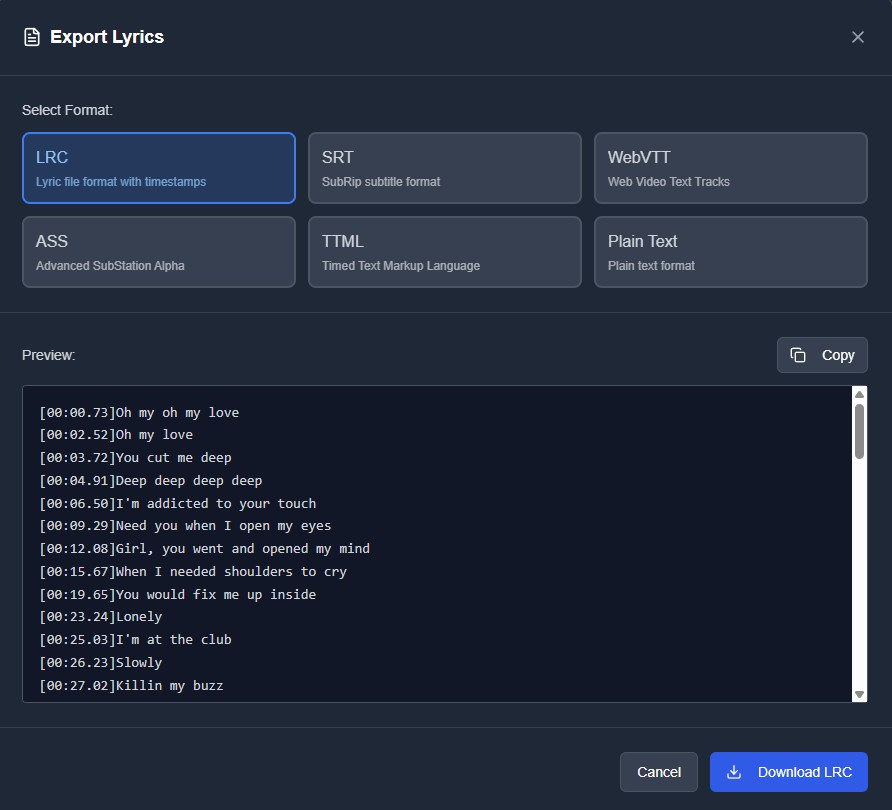The height and width of the screenshot is (810, 892).
Task: Click the preview scrollbar down arrow
Action: 859,694
